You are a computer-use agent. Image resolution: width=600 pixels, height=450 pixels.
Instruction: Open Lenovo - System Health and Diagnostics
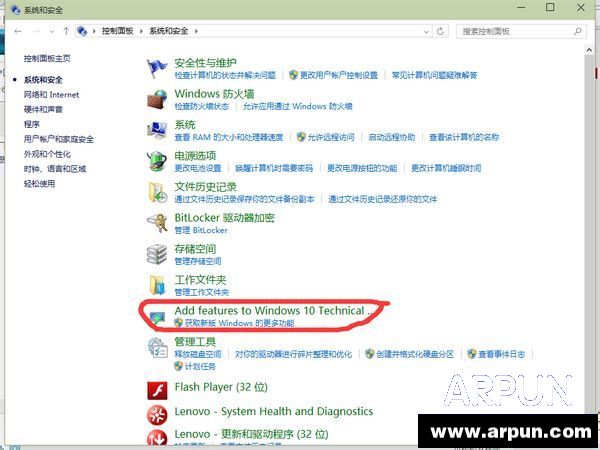click(274, 411)
